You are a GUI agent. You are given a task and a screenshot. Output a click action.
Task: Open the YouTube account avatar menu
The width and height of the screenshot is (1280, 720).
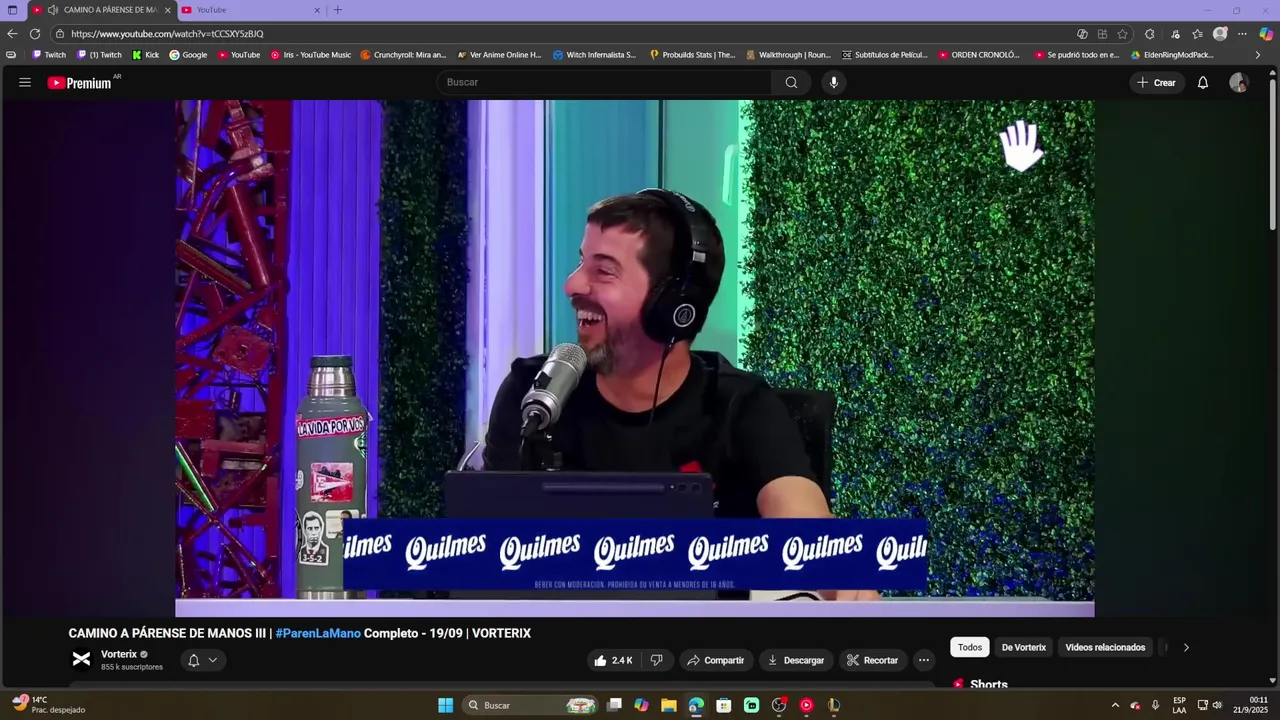pos(1238,83)
